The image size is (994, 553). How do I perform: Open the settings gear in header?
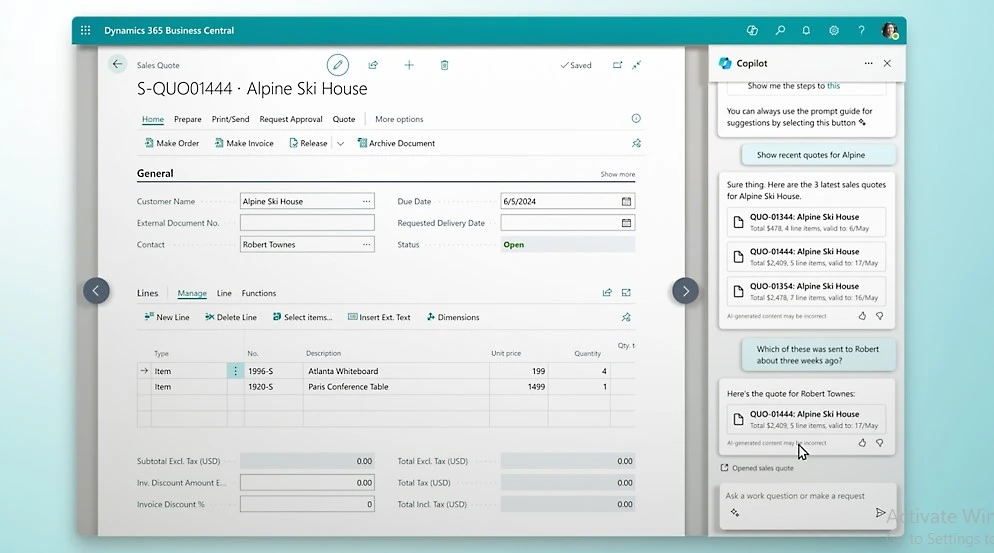pos(834,30)
